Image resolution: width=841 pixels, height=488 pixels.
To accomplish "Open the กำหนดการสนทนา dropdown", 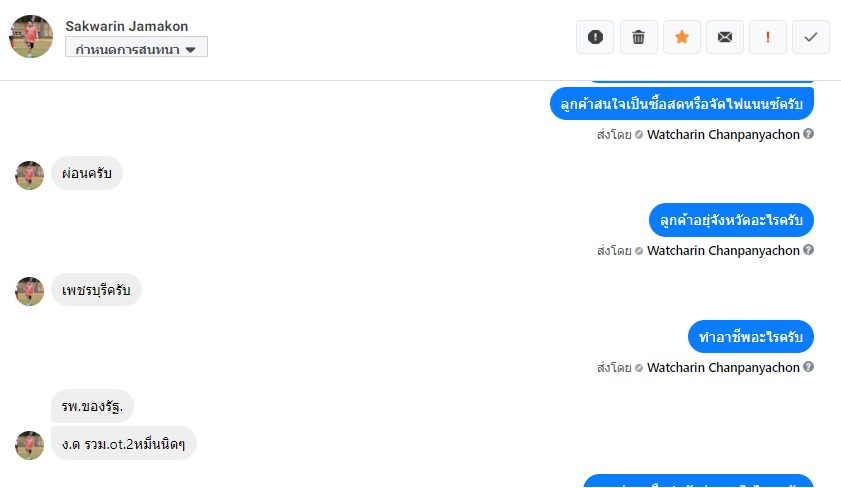I will point(136,47).
